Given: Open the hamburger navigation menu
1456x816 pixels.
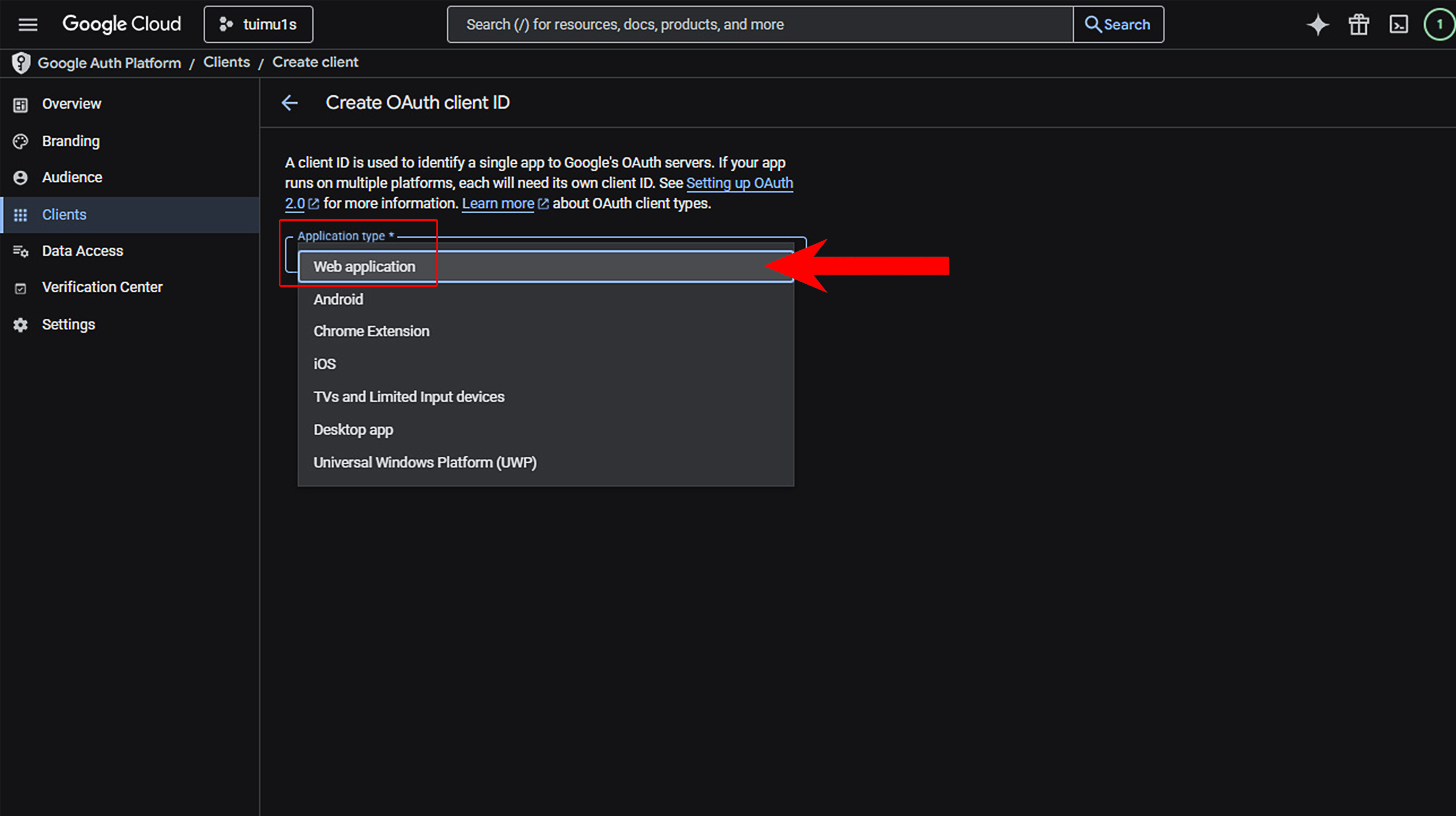Looking at the screenshot, I should (x=28, y=24).
